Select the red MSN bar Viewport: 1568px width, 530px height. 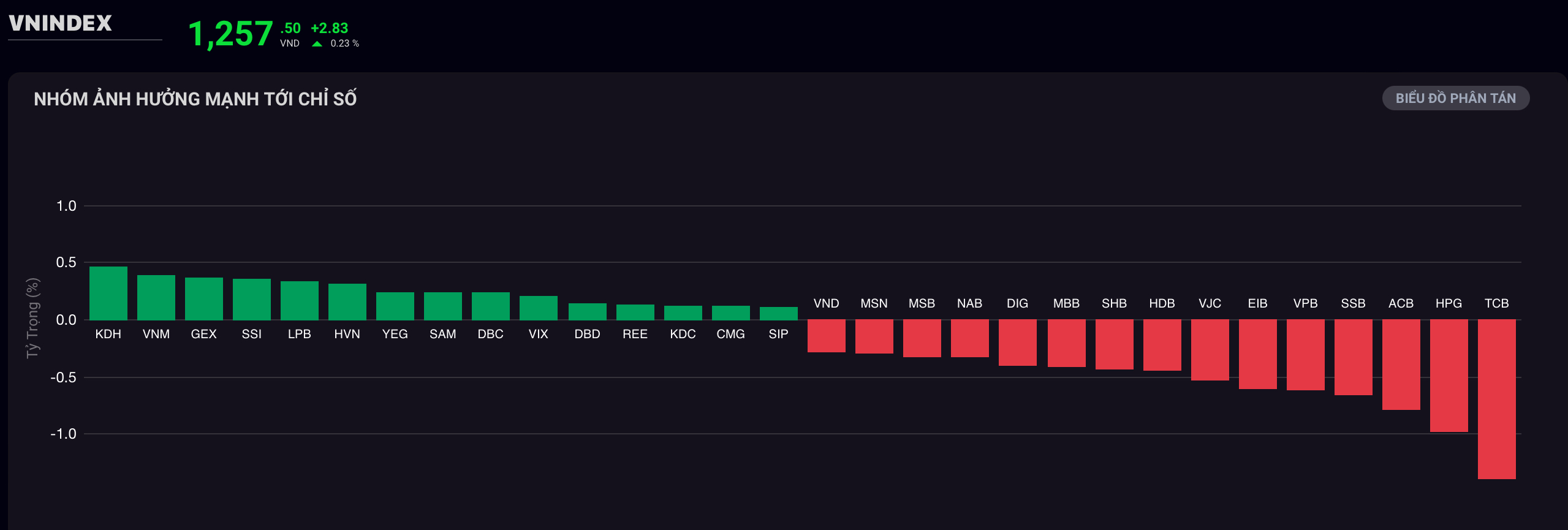[x=874, y=336]
